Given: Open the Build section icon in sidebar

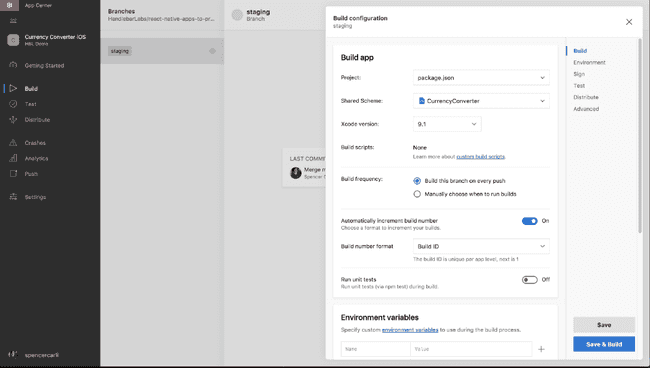Looking at the screenshot, I should tap(13, 88).
